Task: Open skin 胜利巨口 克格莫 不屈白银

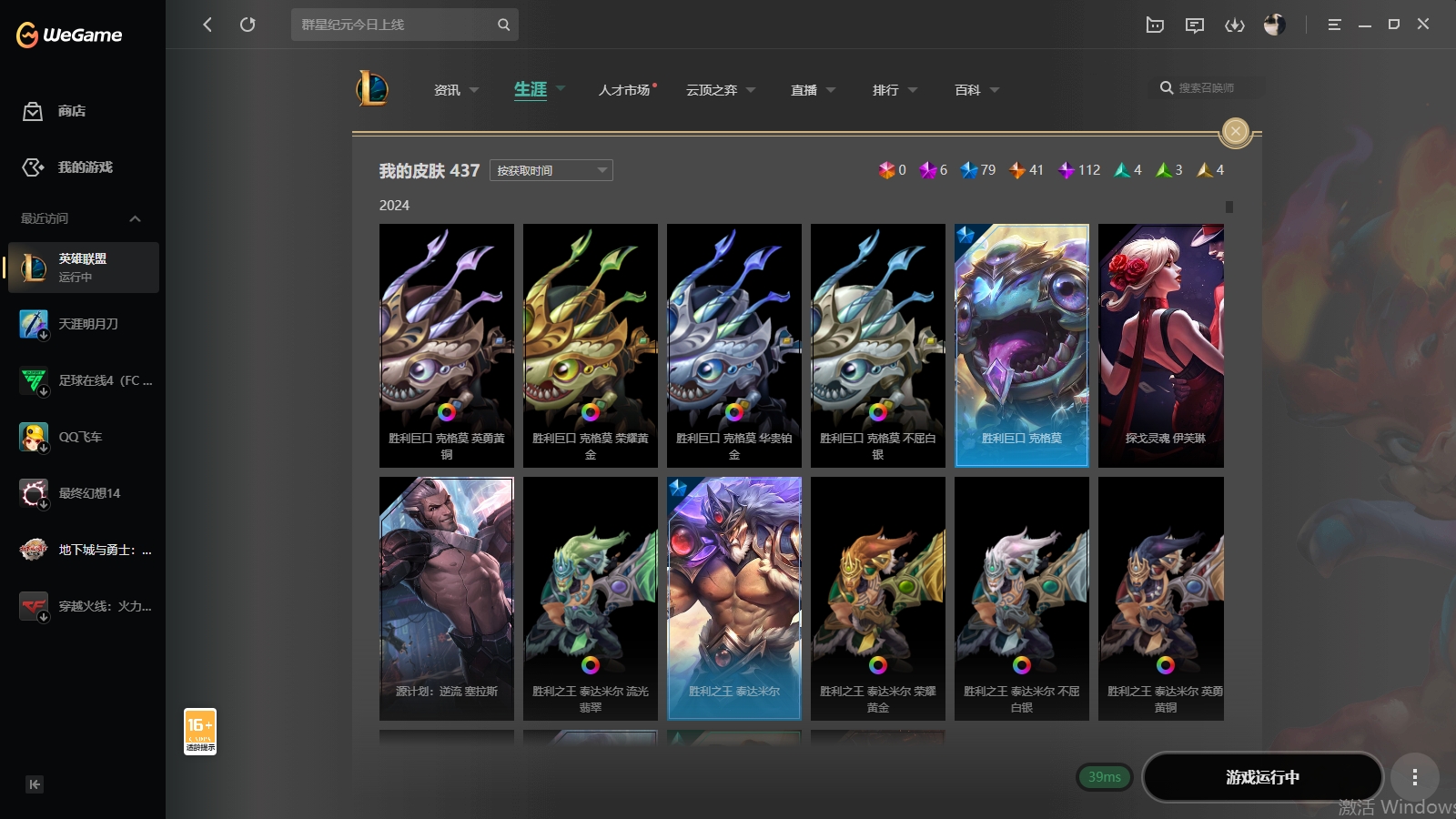Action: pos(878,346)
